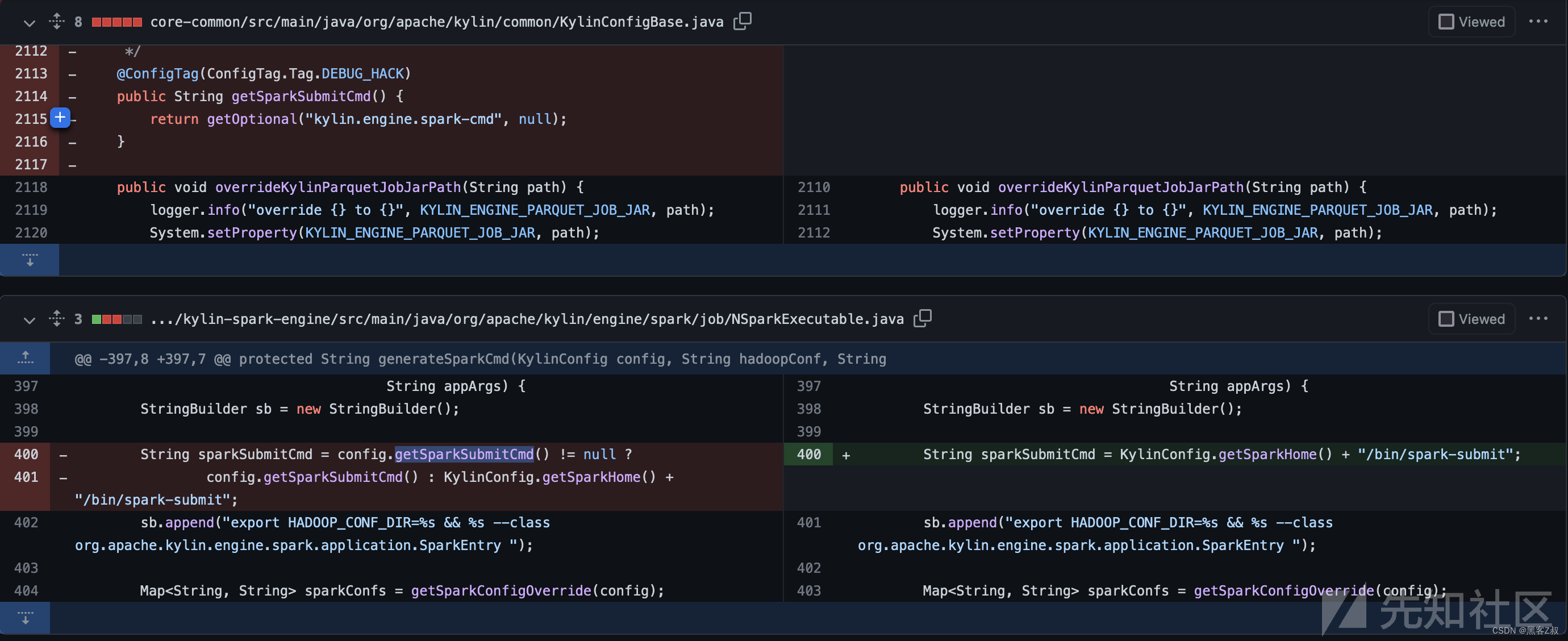Copy the KylinConfigBase.java file path
This screenshot has width=1568, height=641.
[741, 21]
